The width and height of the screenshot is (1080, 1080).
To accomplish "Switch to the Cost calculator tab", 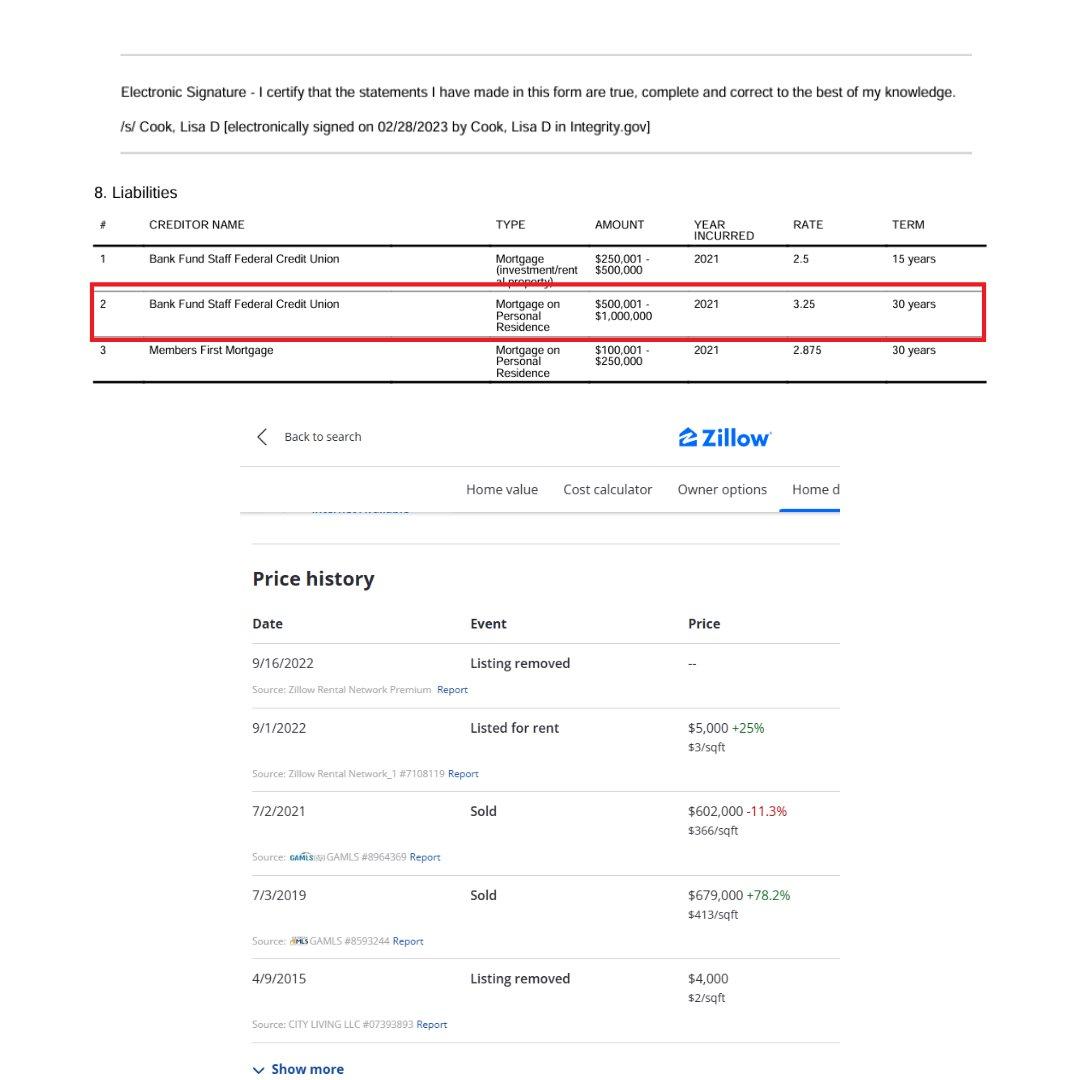I will point(607,489).
